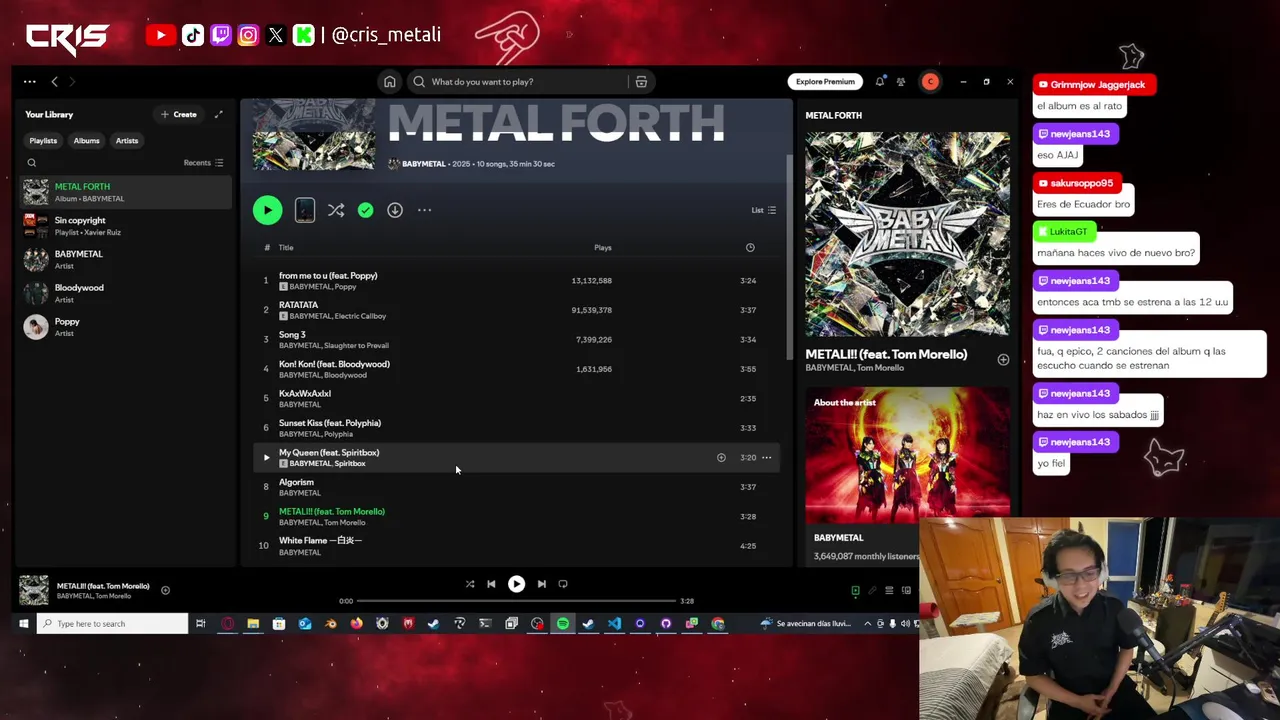1280x720 pixels.
Task: Focus the 'What do you want to play?' search box
Action: 520,82
